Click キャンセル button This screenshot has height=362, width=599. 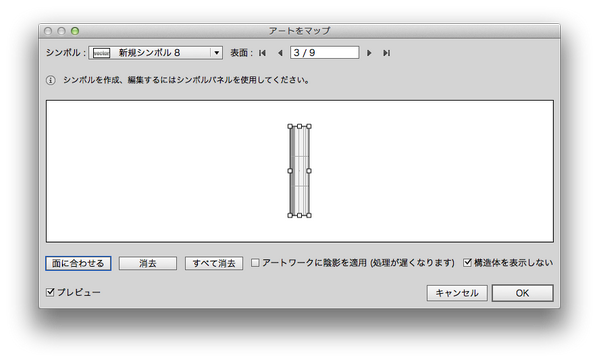pyautogui.click(x=457, y=293)
